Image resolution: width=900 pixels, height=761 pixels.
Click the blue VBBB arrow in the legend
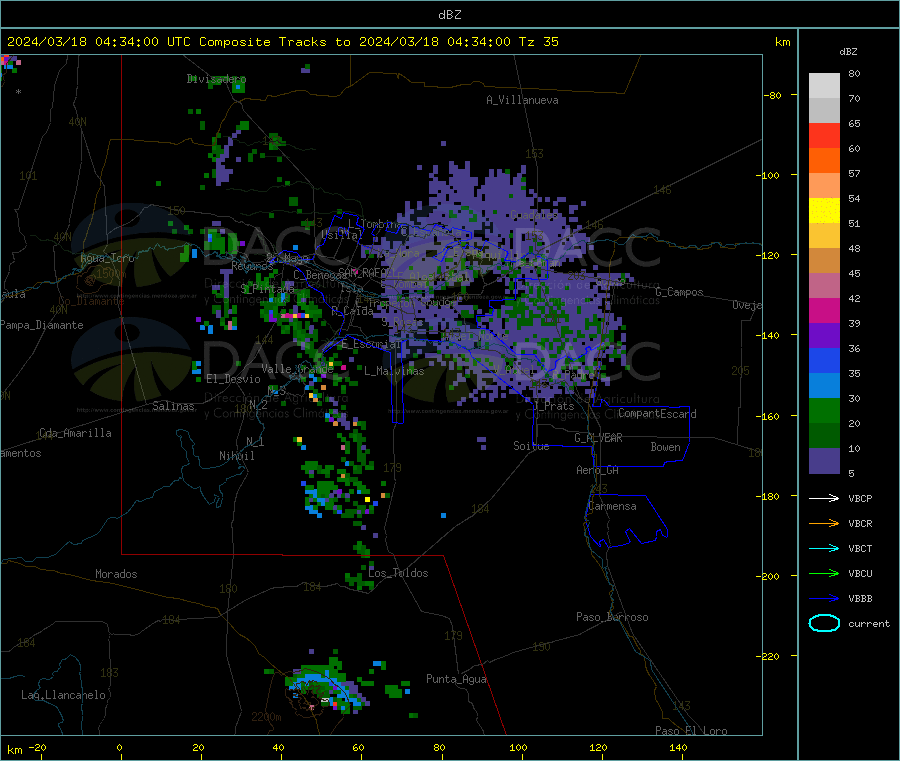pyautogui.click(x=824, y=599)
